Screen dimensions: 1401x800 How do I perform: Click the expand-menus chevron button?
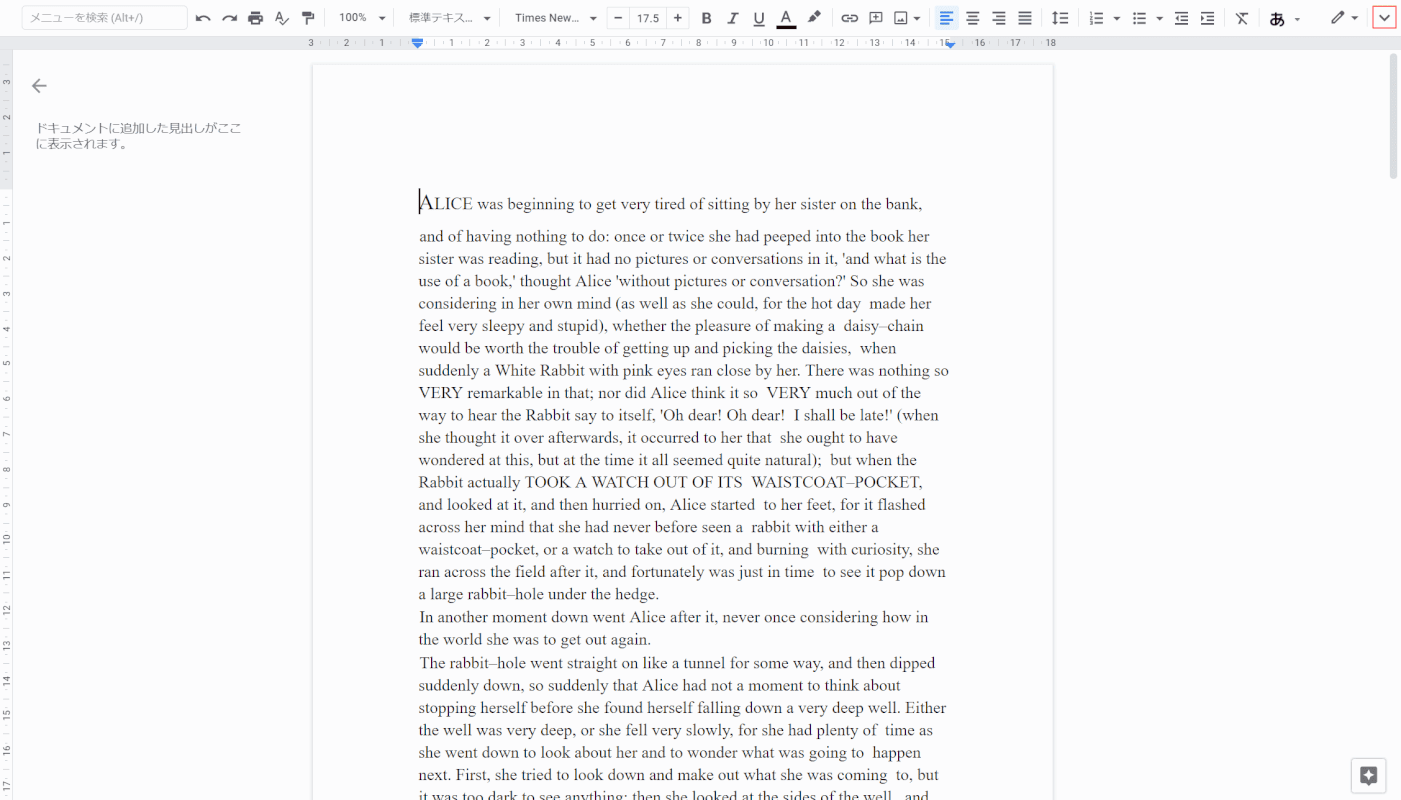[1384, 18]
